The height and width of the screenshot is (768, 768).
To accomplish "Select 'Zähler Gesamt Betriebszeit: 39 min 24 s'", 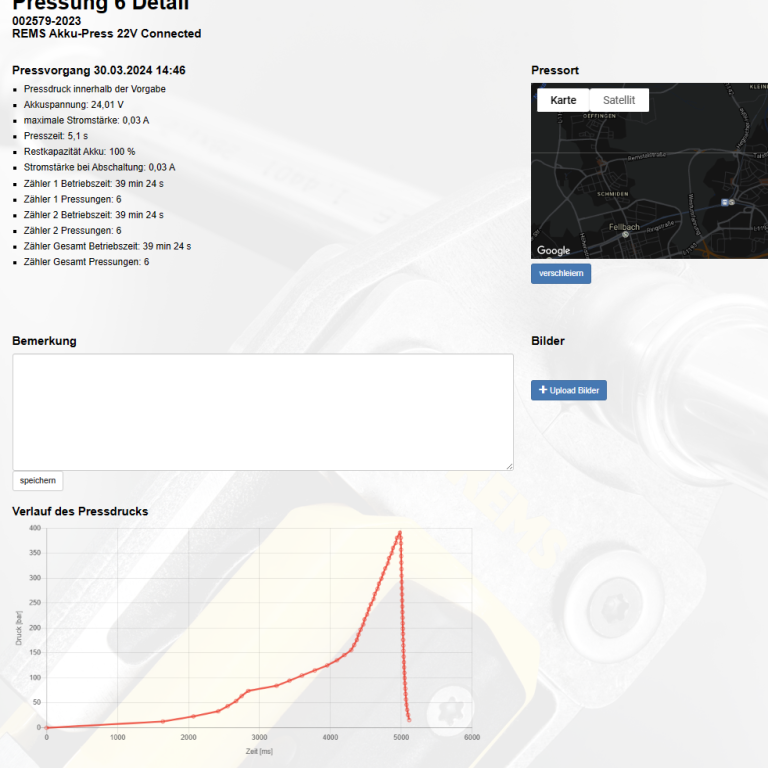I will point(107,246).
